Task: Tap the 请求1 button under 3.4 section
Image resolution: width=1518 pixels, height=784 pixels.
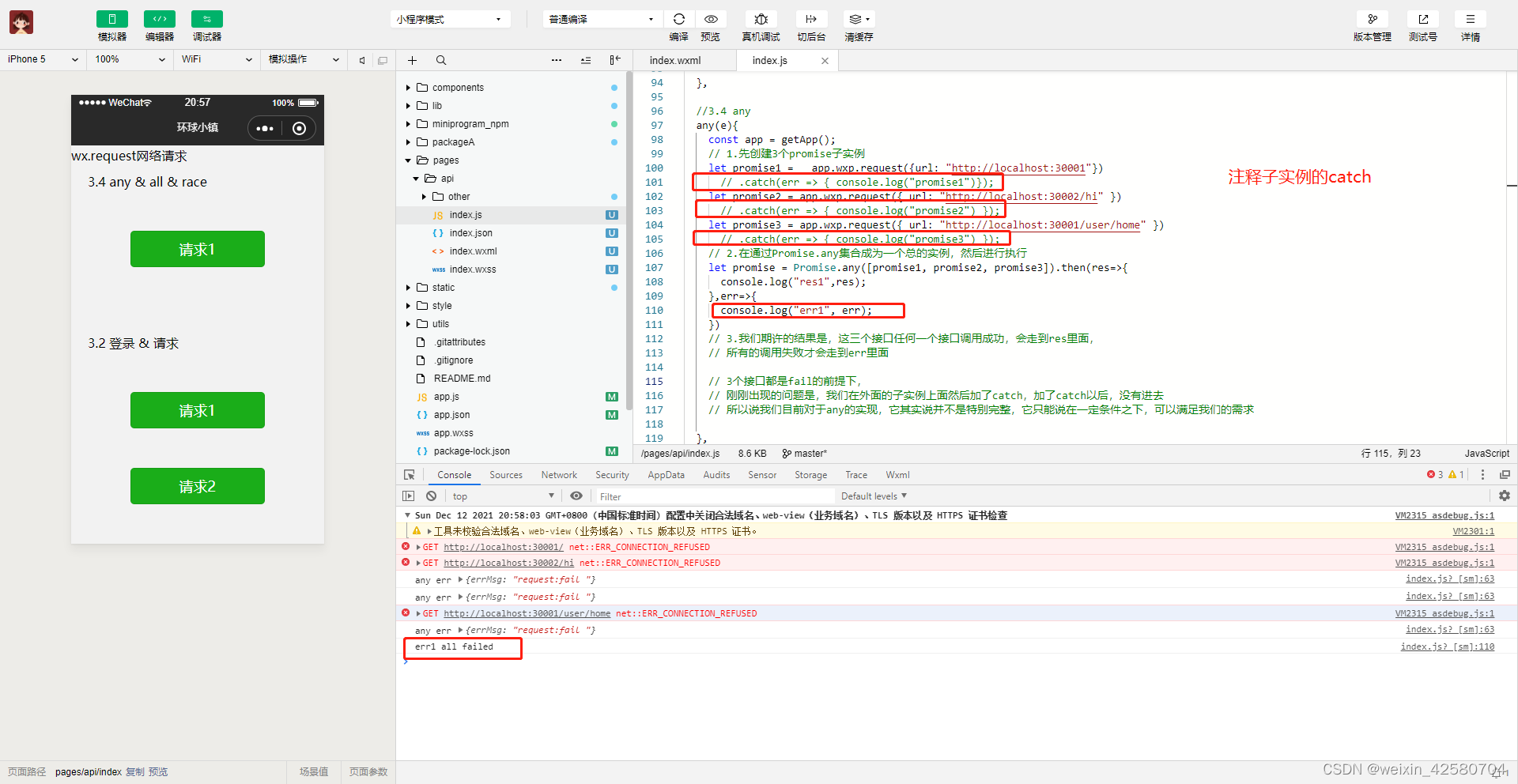Action: point(198,249)
